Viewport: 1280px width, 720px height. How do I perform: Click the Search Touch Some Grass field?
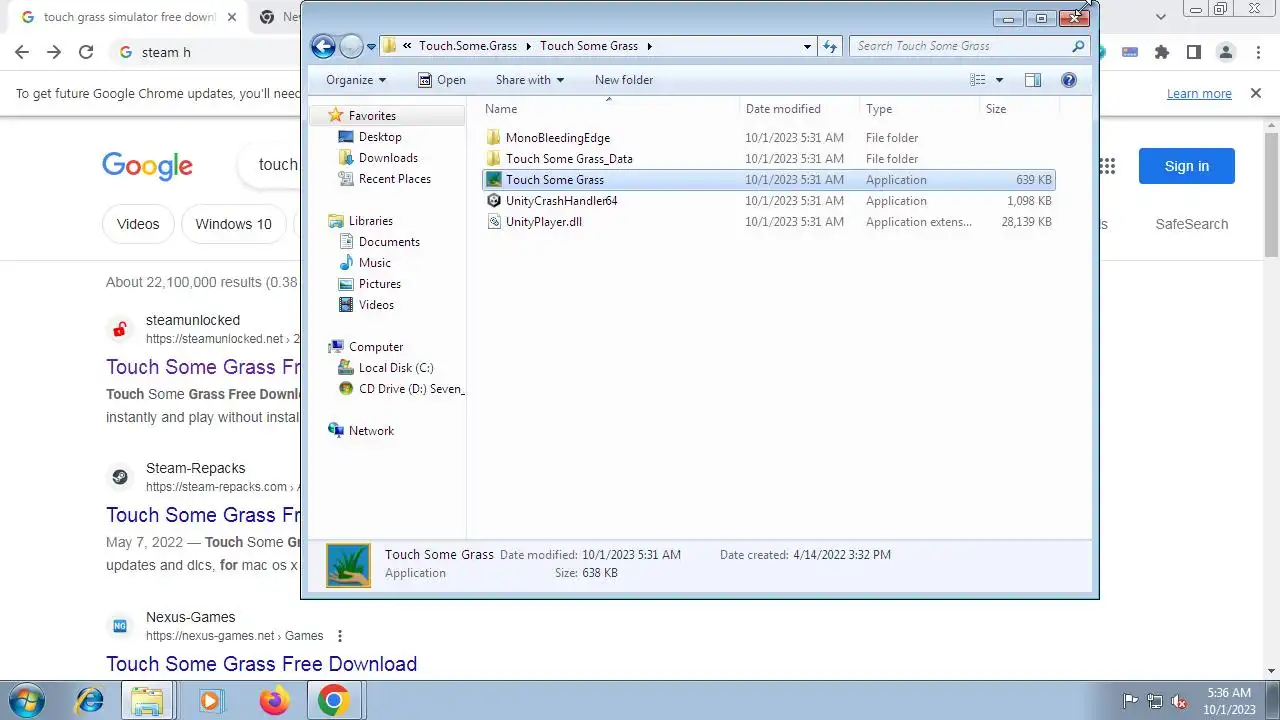968,46
